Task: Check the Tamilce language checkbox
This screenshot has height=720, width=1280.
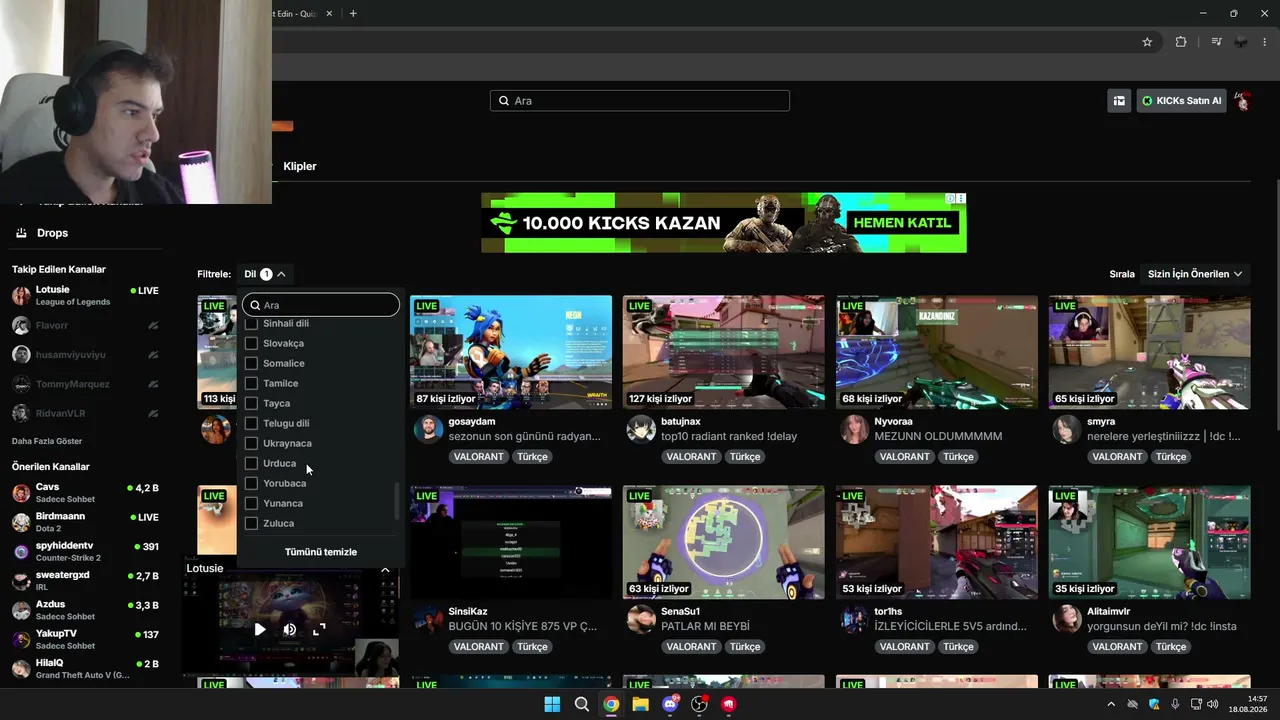Action: click(x=251, y=383)
